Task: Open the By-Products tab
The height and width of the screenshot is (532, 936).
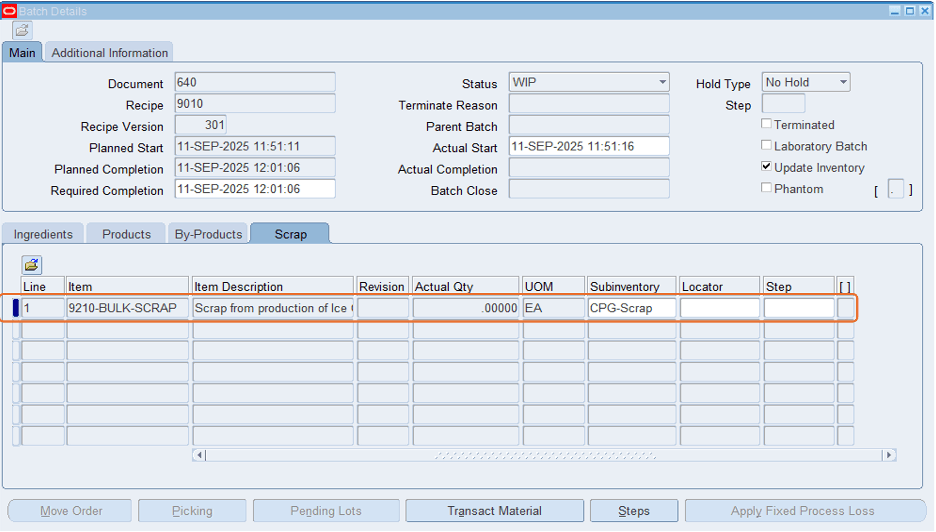Action: [208, 234]
